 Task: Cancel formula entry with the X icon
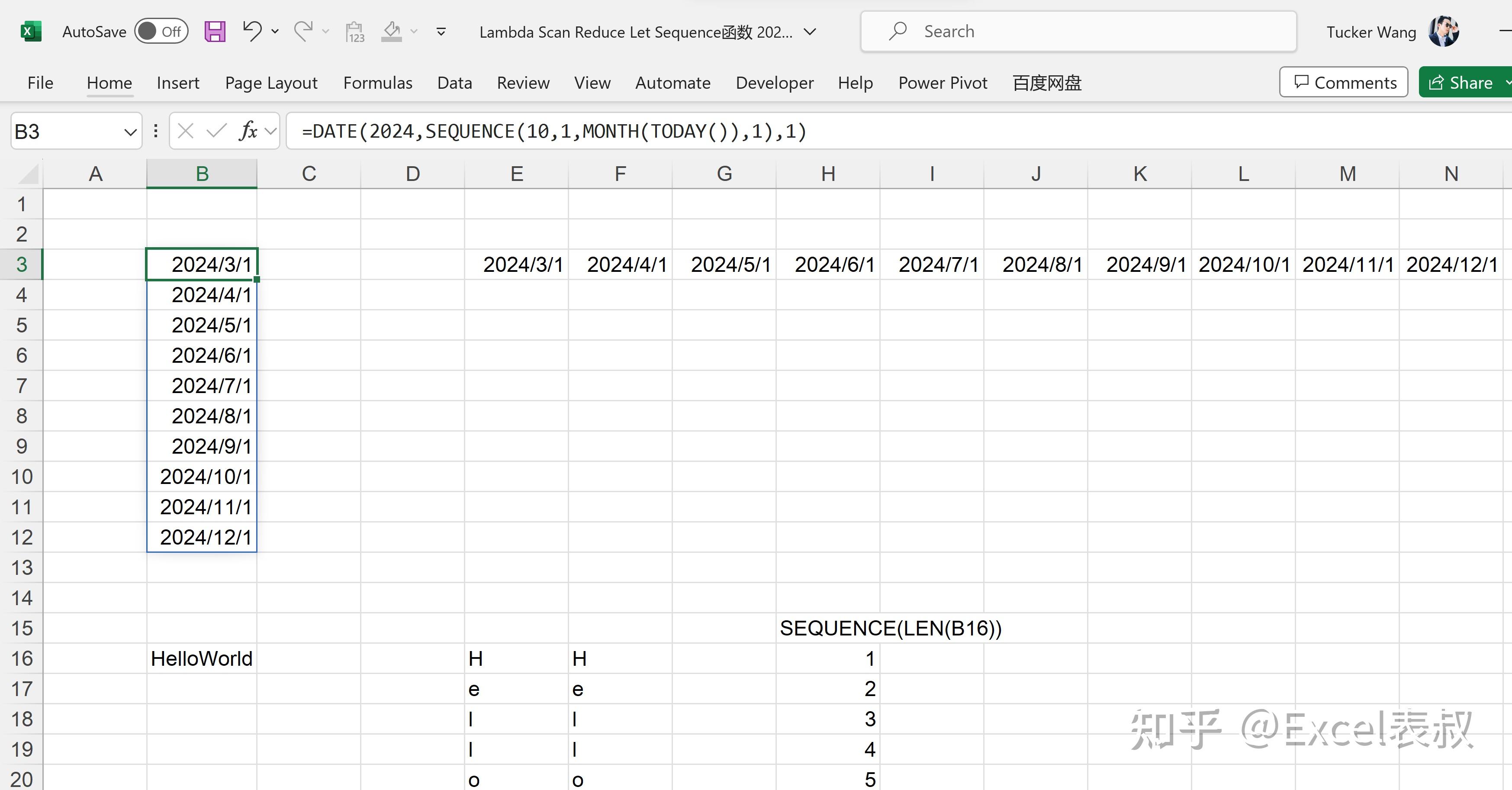pyautogui.click(x=185, y=131)
